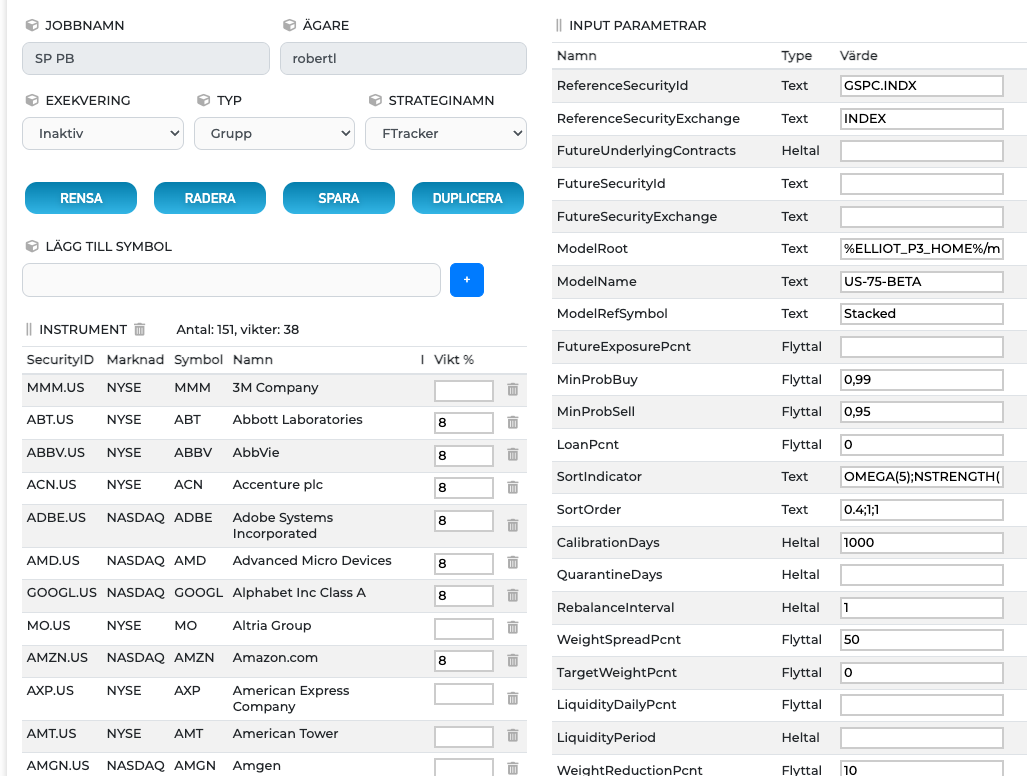Click the SPARA button
Image resolution: width=1035 pixels, height=776 pixels.
click(x=339, y=198)
